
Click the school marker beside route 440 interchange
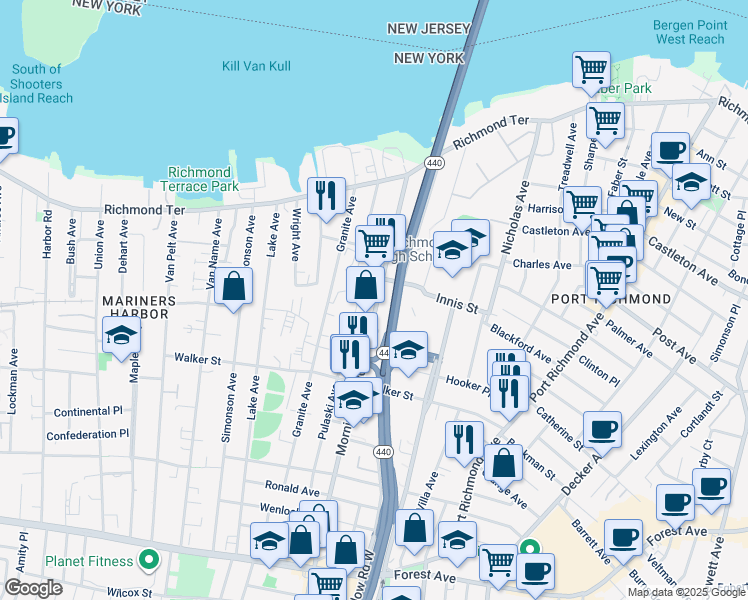408,351
